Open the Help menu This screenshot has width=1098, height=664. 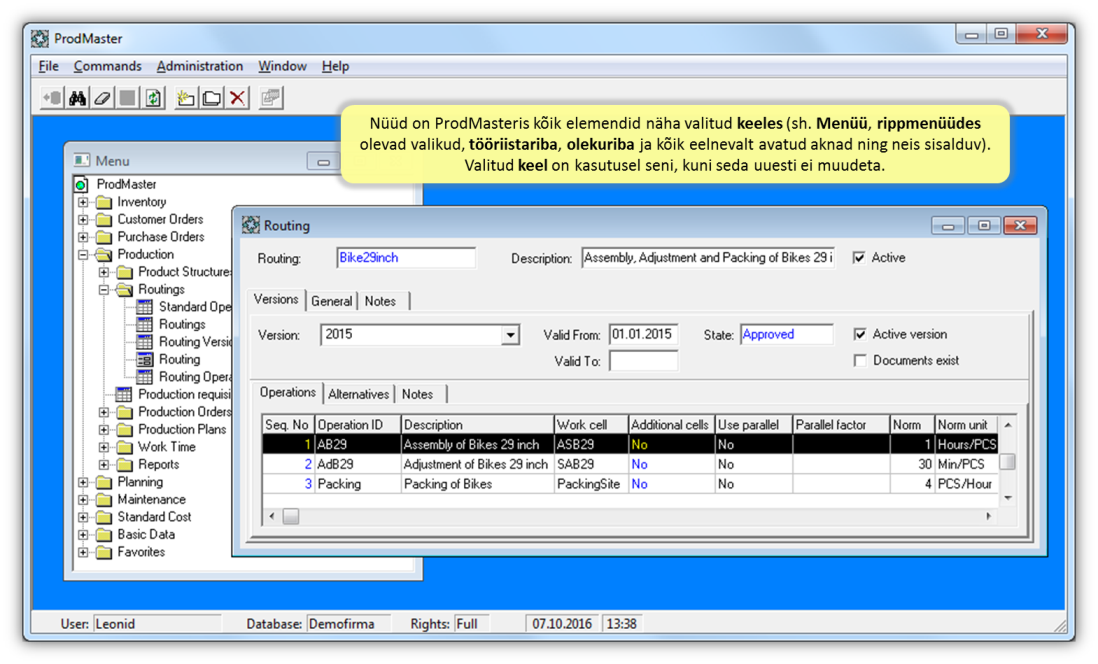(335, 66)
